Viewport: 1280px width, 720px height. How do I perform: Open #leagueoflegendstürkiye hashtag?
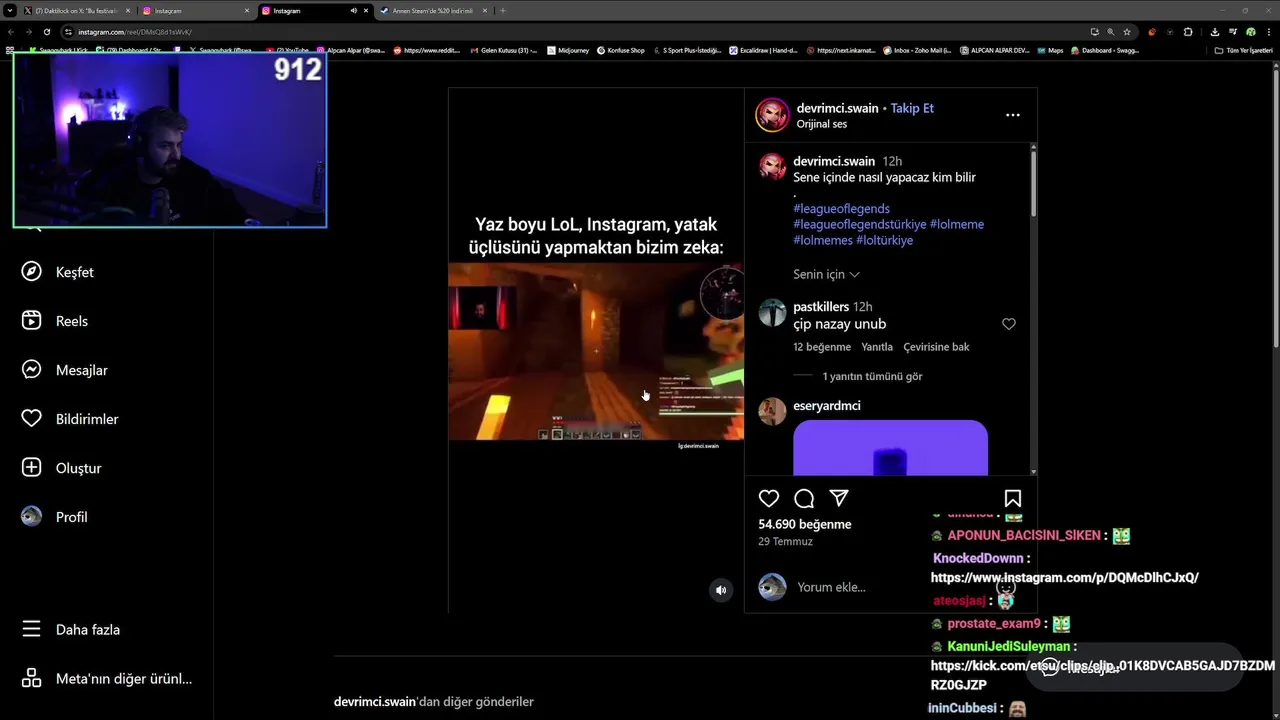click(859, 225)
